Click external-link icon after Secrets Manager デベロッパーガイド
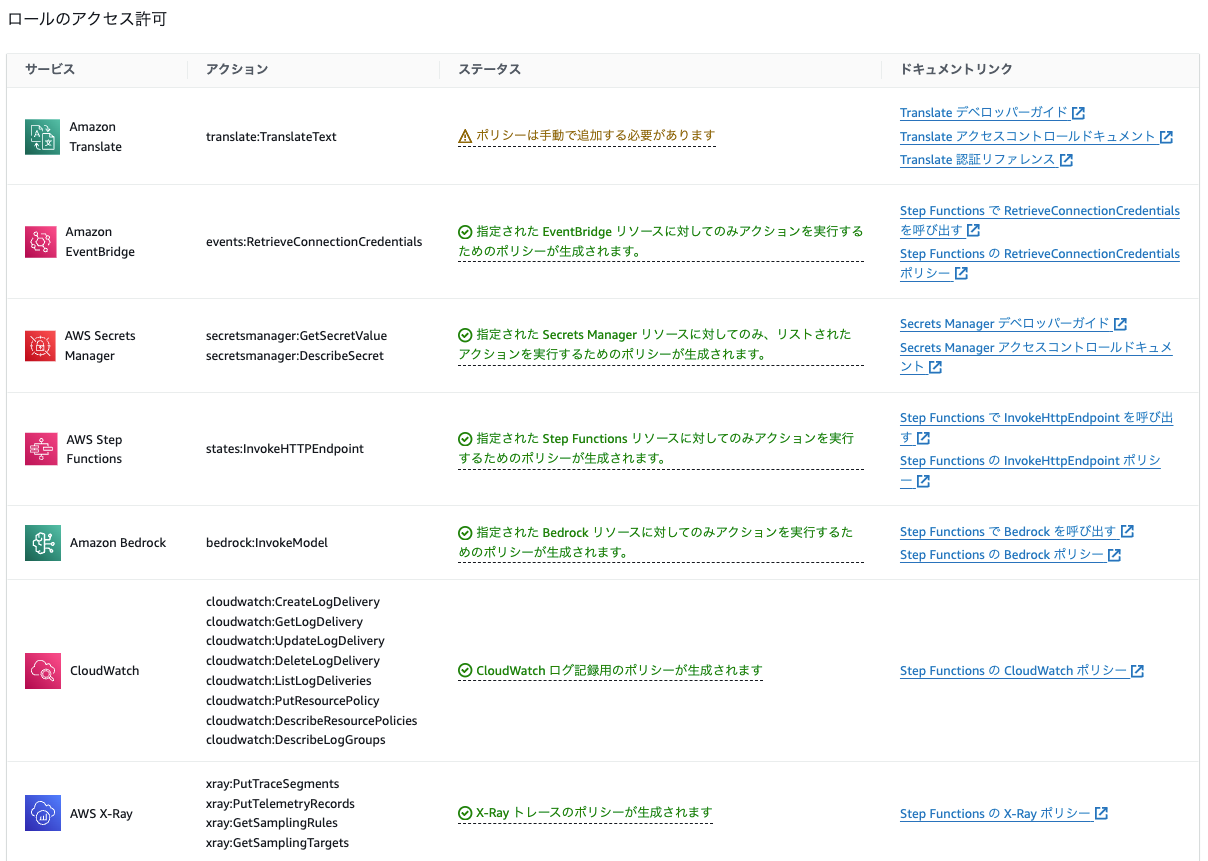1208x861 pixels. coord(1120,324)
